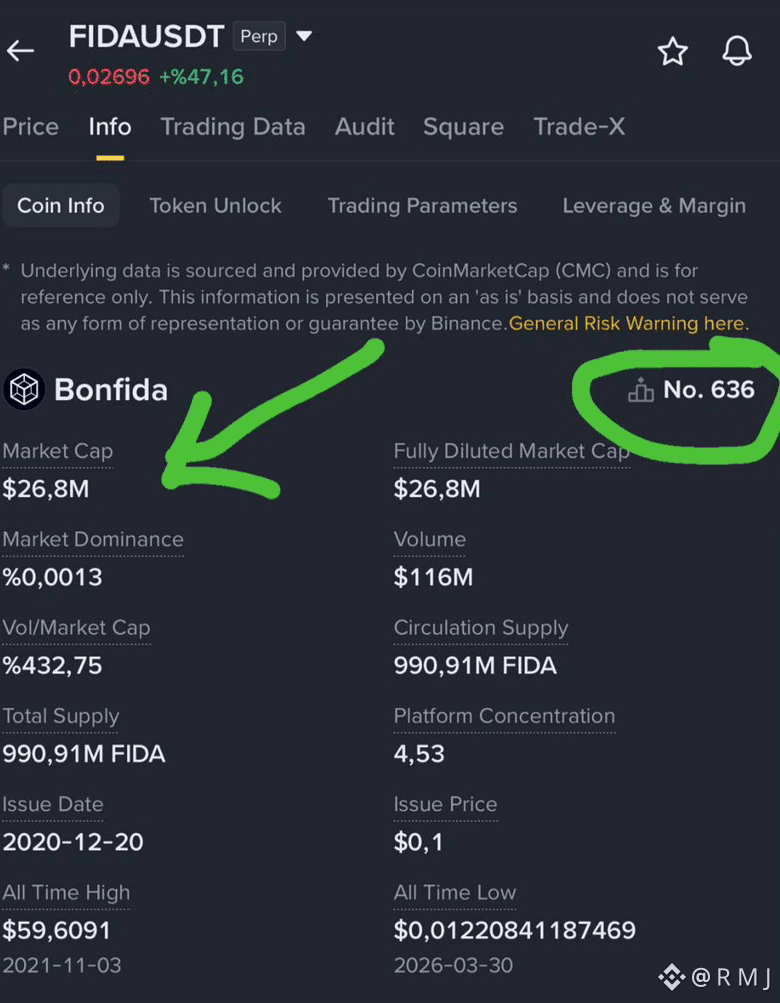Add FIDAUSDT to favorites with star

673,51
